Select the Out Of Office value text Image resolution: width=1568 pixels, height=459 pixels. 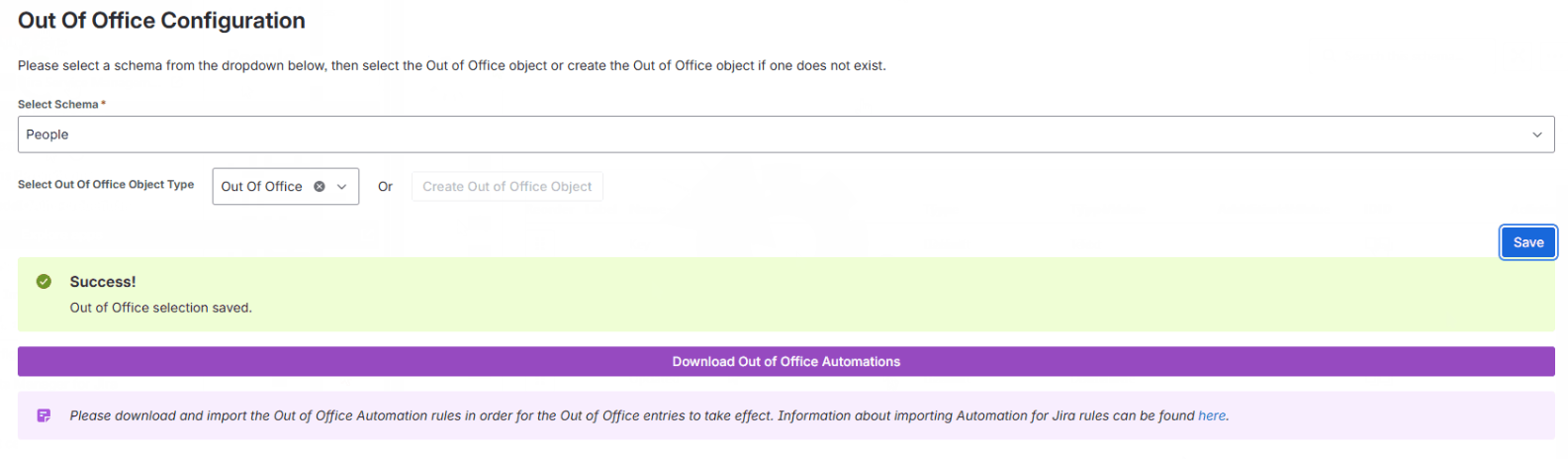coord(261,186)
